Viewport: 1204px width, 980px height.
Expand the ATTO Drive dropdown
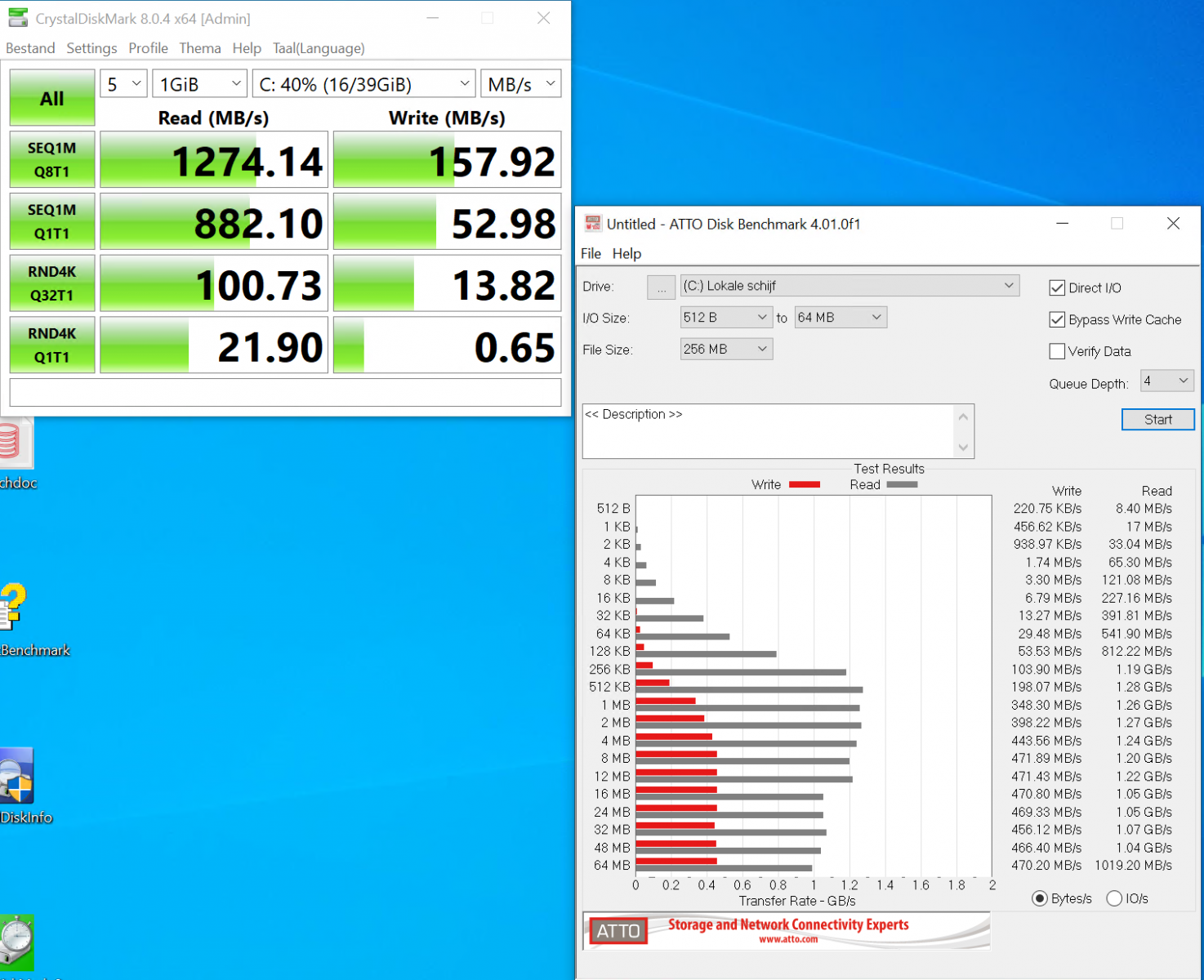(x=849, y=286)
